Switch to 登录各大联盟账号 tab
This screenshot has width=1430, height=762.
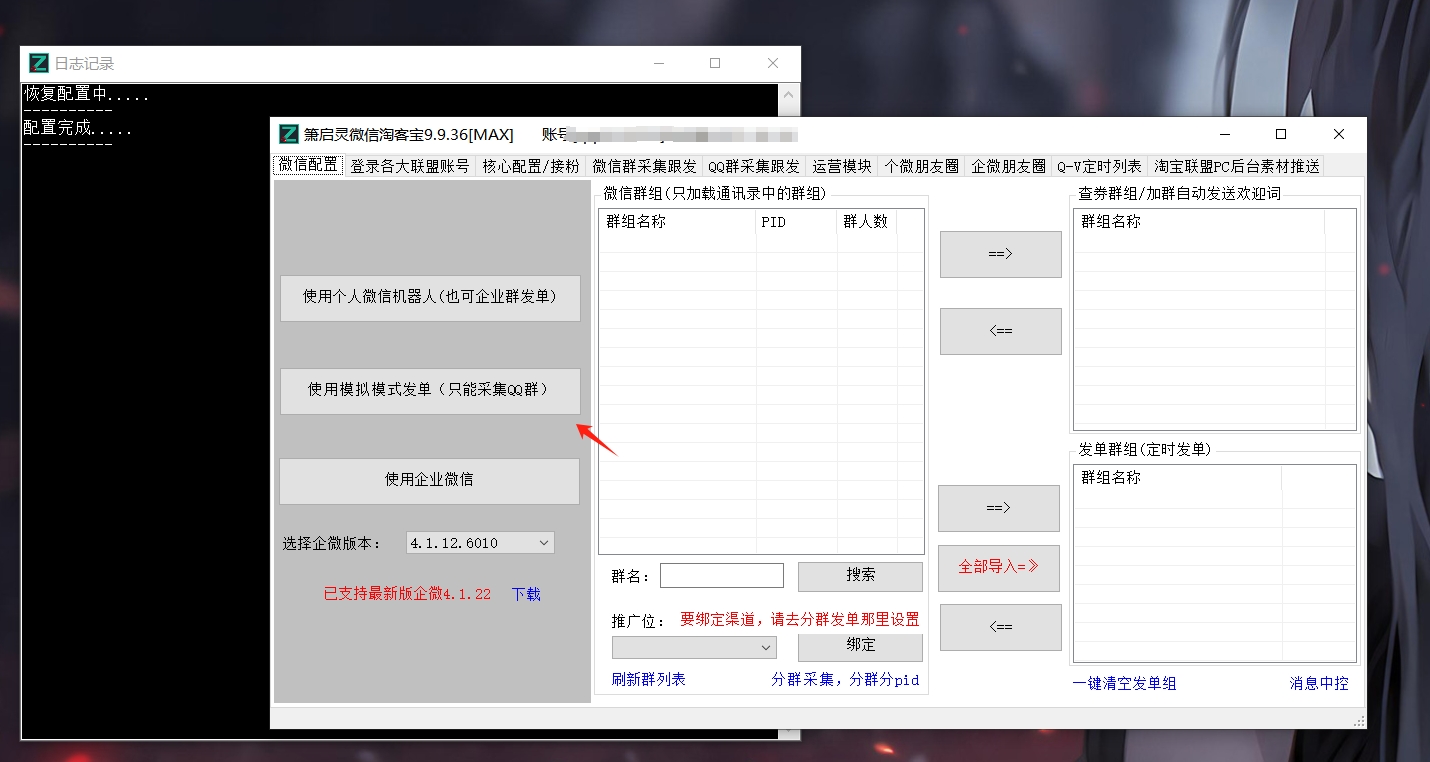coord(409,166)
